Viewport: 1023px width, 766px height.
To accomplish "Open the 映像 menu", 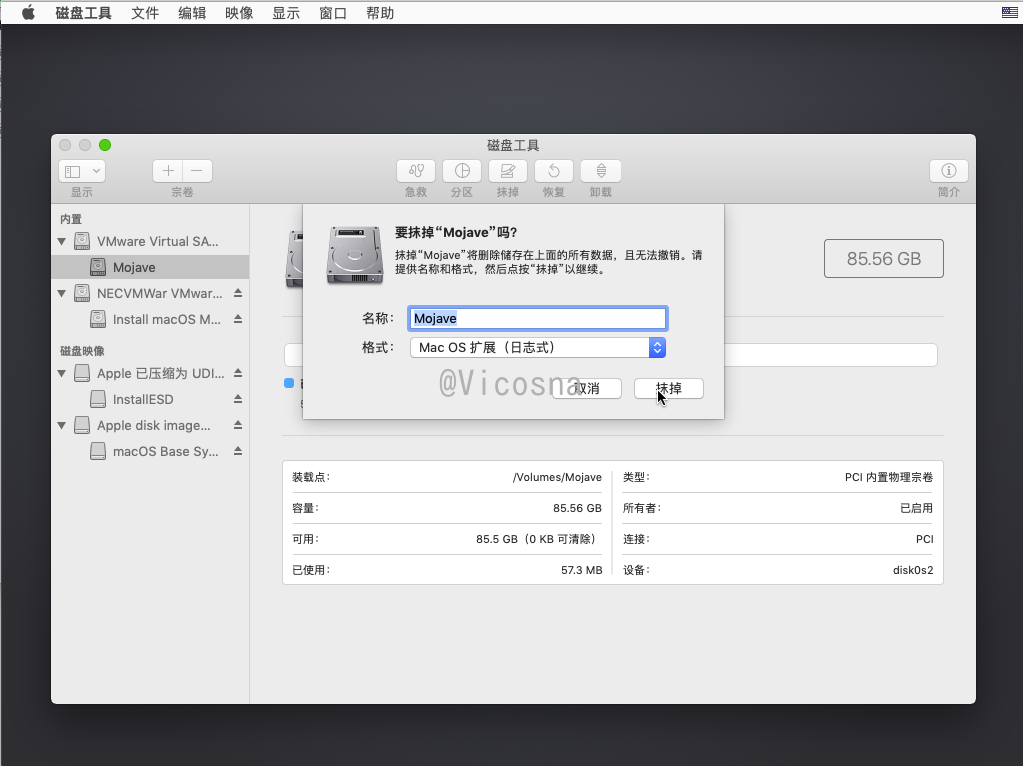I will pos(239,12).
